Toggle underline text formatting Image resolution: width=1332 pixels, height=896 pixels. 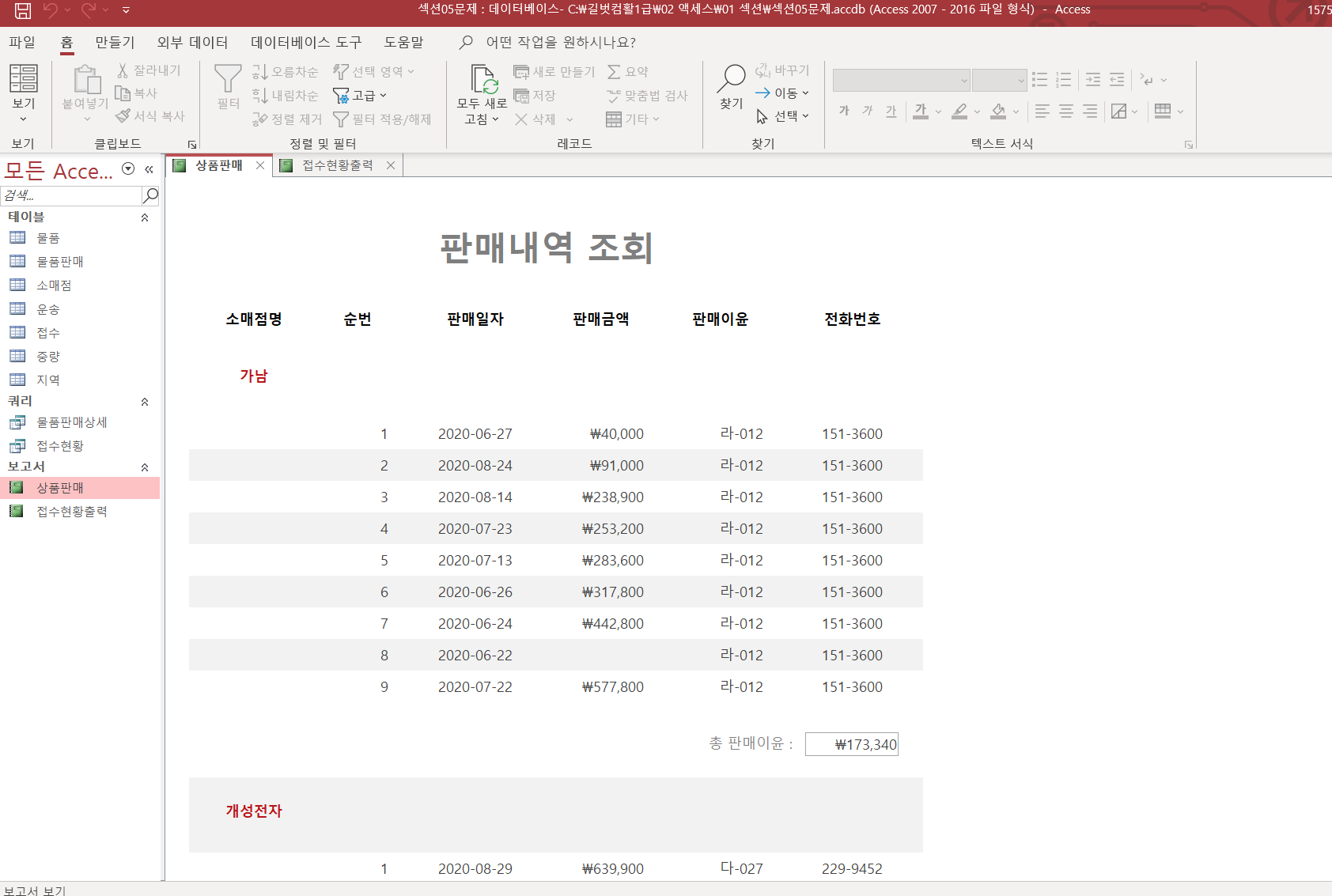(x=891, y=112)
